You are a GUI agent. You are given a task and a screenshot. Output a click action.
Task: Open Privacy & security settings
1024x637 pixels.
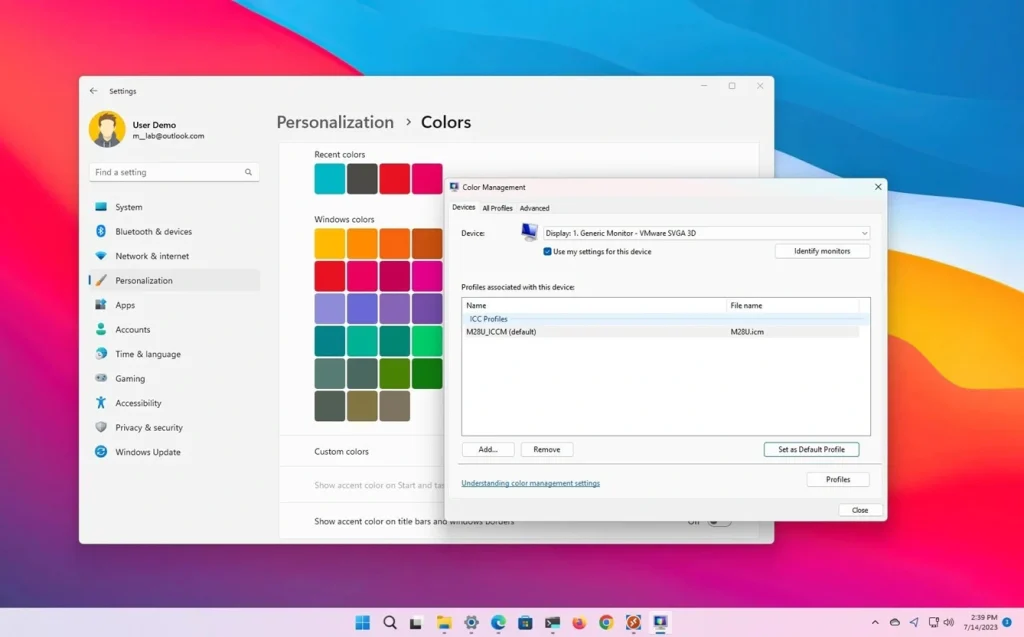152,427
